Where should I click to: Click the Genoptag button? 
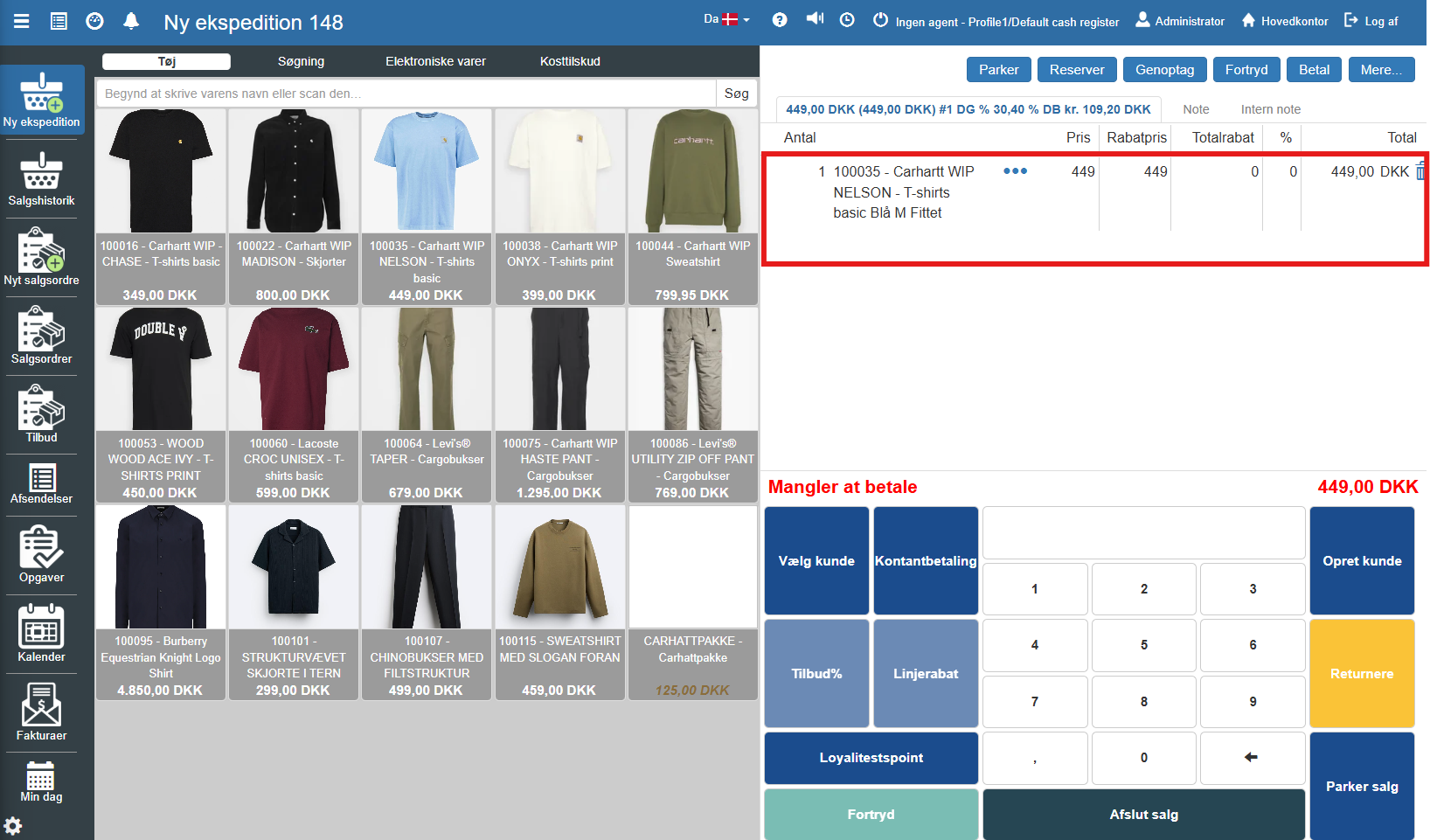pyautogui.click(x=1164, y=70)
